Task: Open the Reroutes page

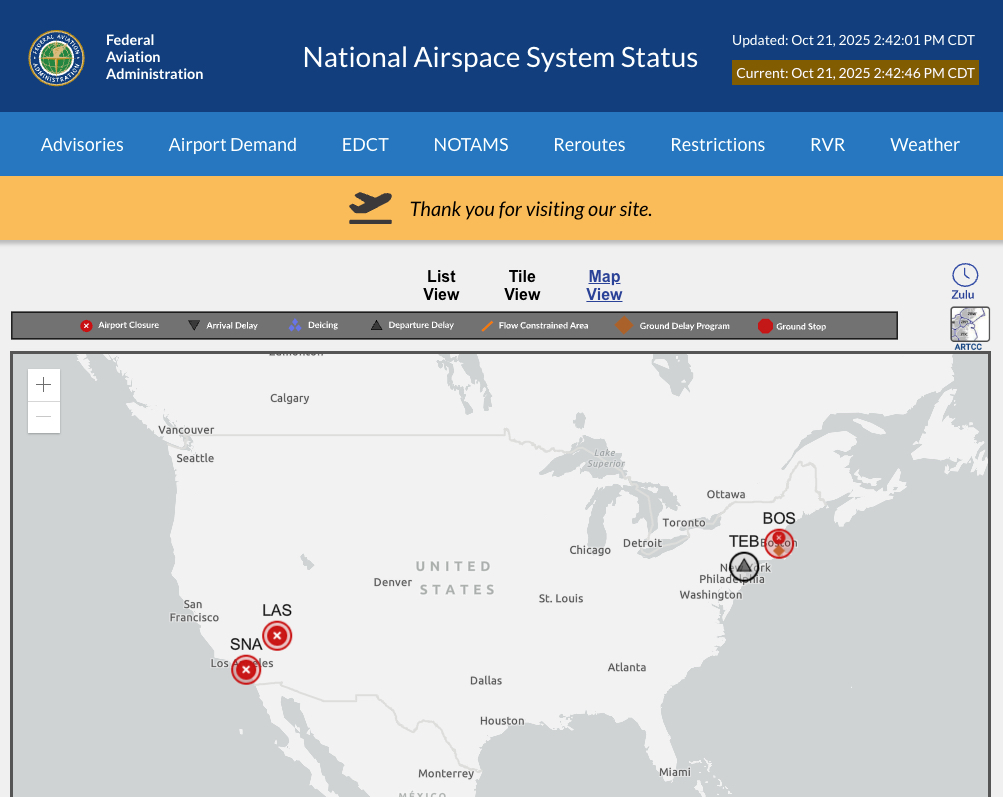Action: coord(589,144)
